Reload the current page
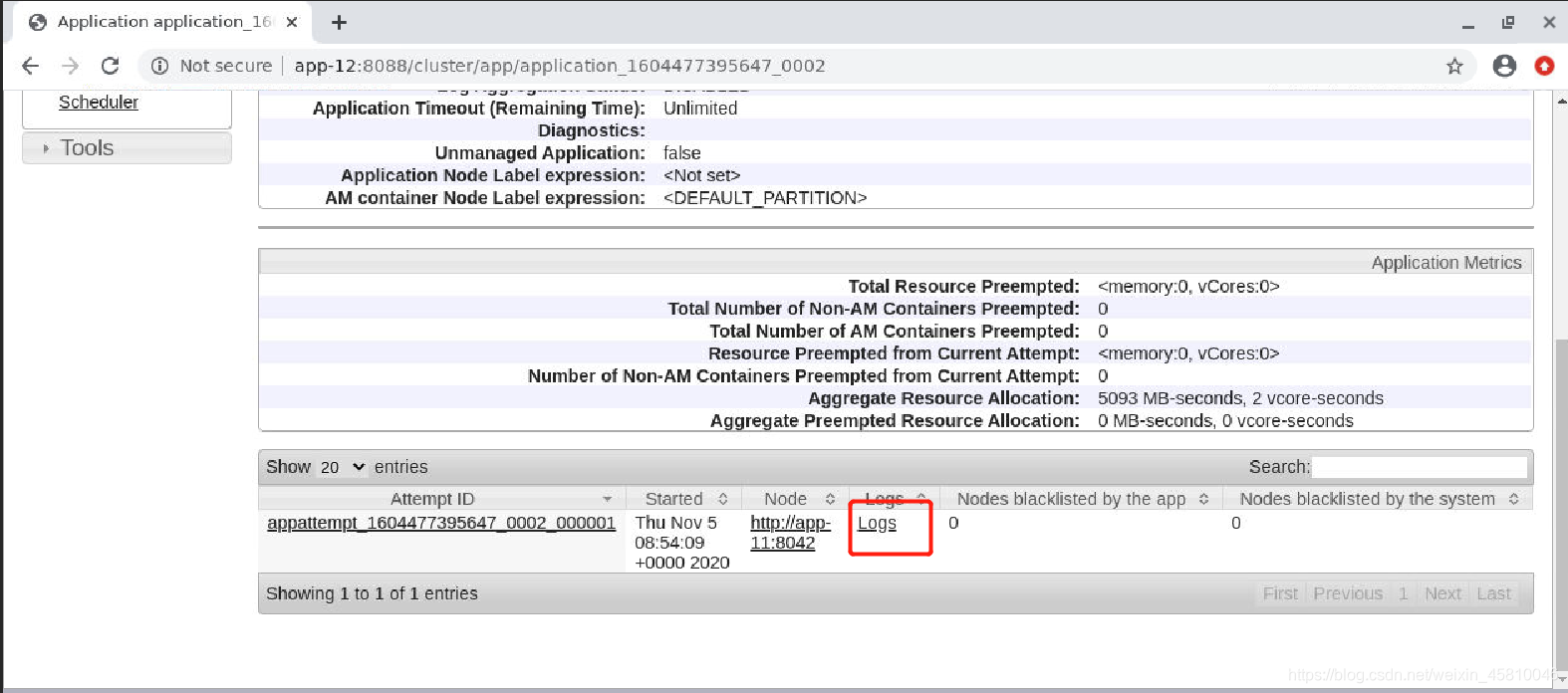Image resolution: width=1568 pixels, height=693 pixels. [110, 66]
